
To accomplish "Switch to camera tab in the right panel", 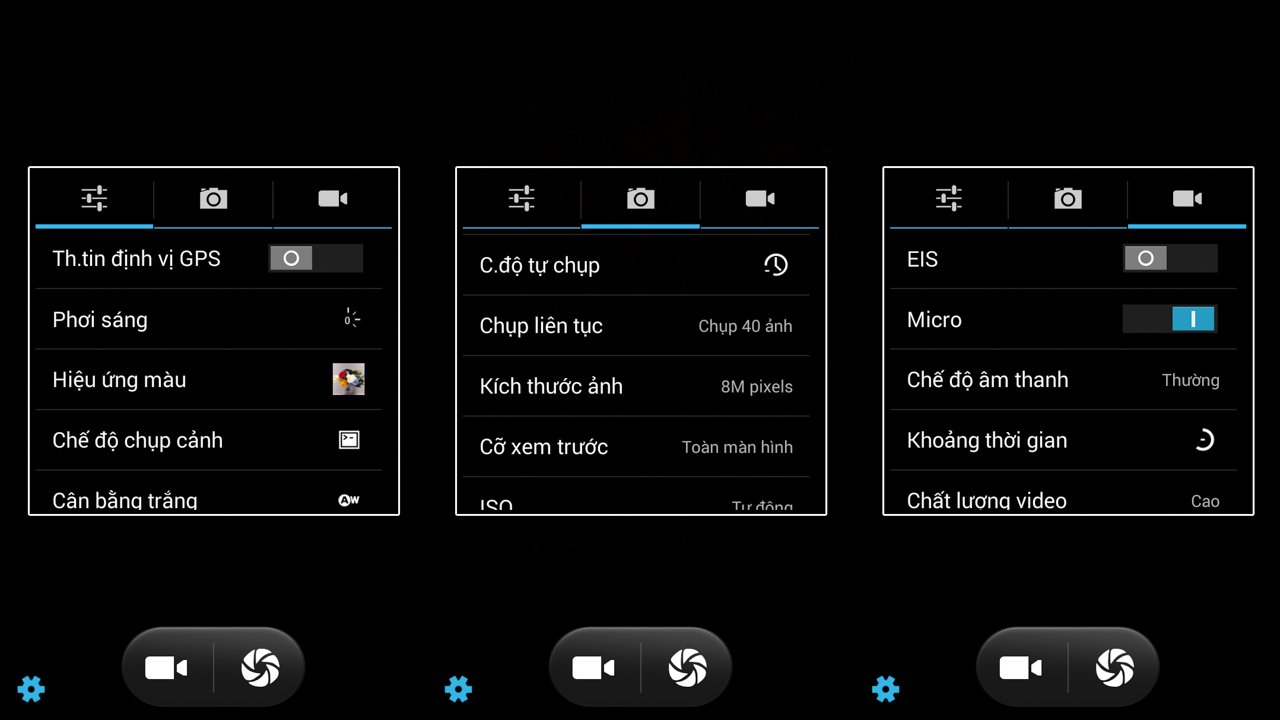I will point(1068,198).
